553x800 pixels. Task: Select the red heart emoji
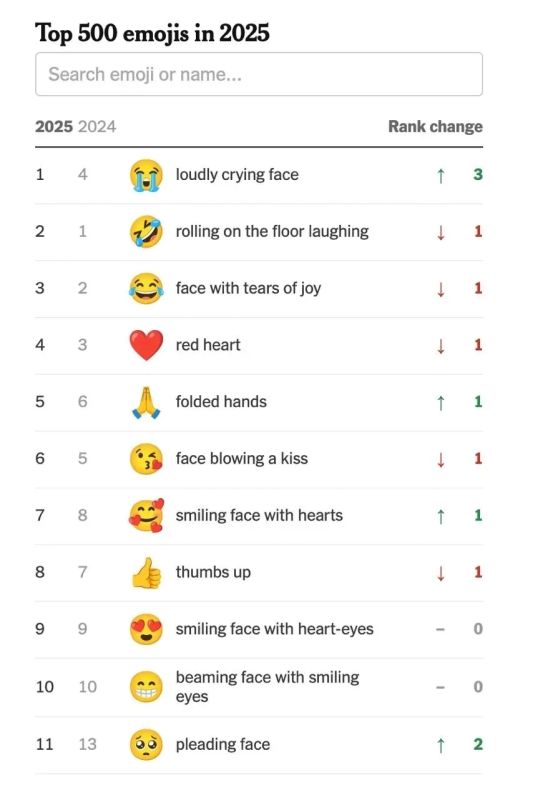point(146,345)
